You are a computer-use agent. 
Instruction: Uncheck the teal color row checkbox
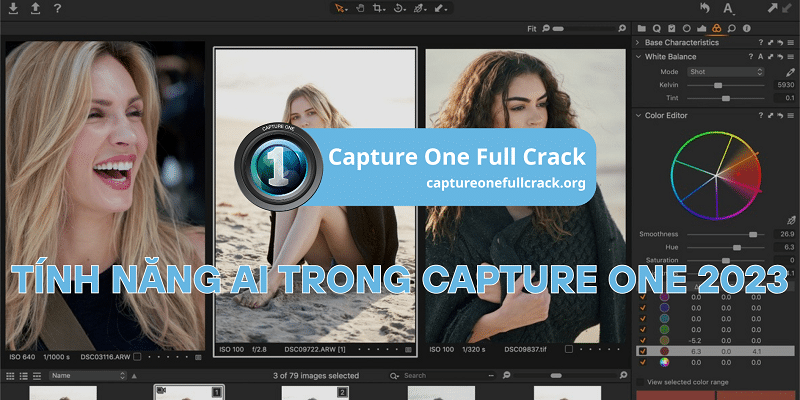pyautogui.click(x=643, y=318)
